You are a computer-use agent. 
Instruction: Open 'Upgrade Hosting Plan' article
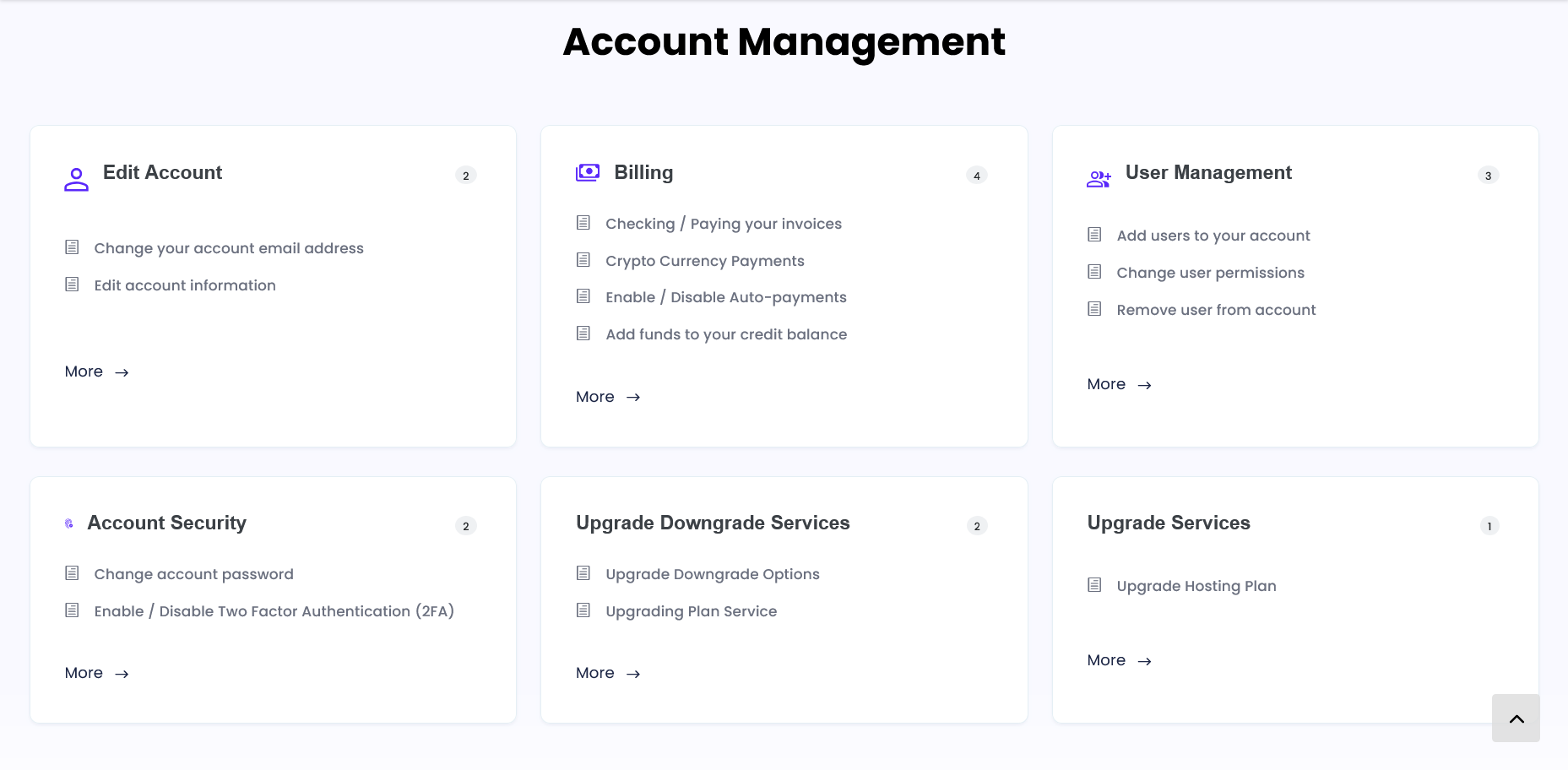1196,586
